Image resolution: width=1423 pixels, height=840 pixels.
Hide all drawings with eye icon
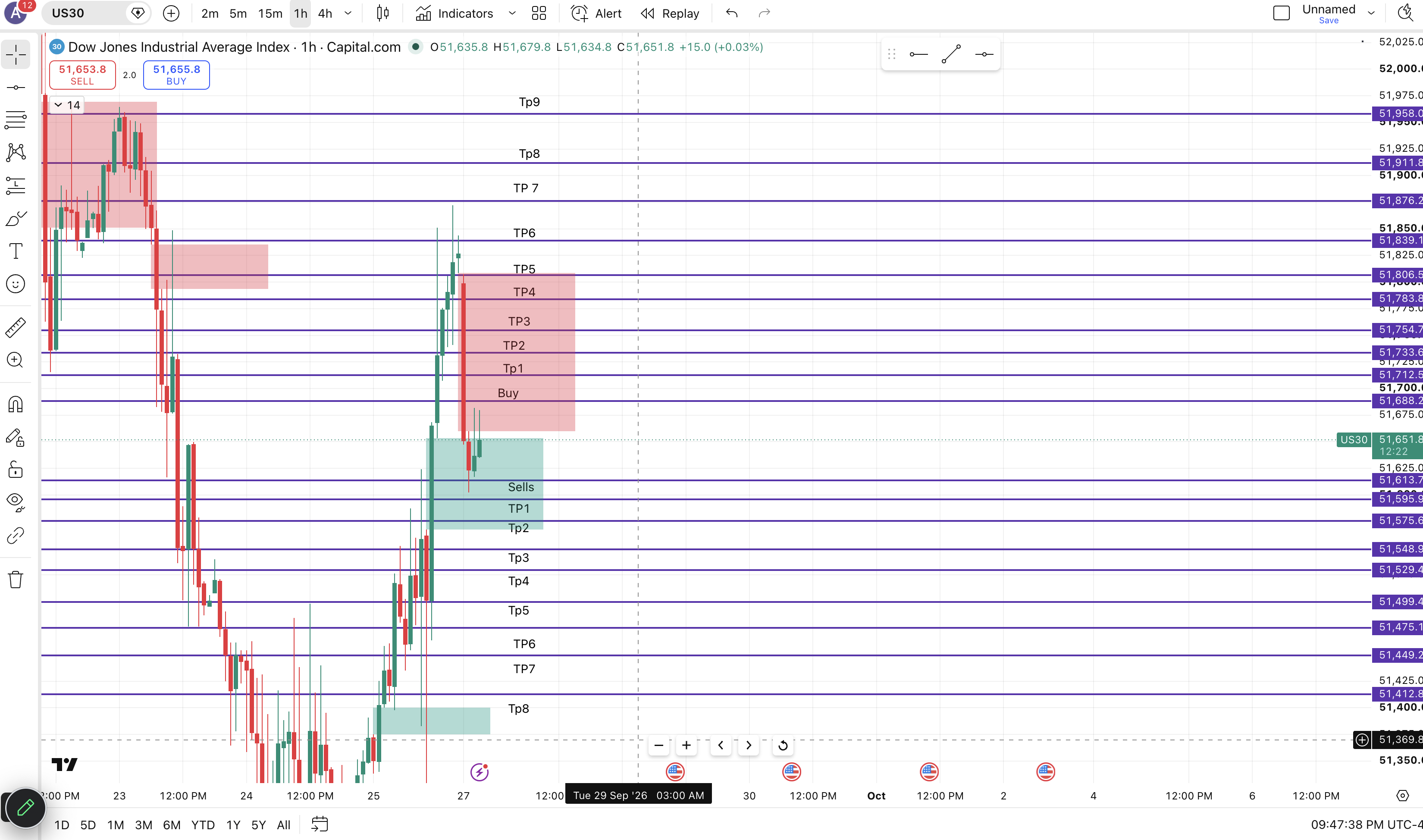[x=16, y=502]
